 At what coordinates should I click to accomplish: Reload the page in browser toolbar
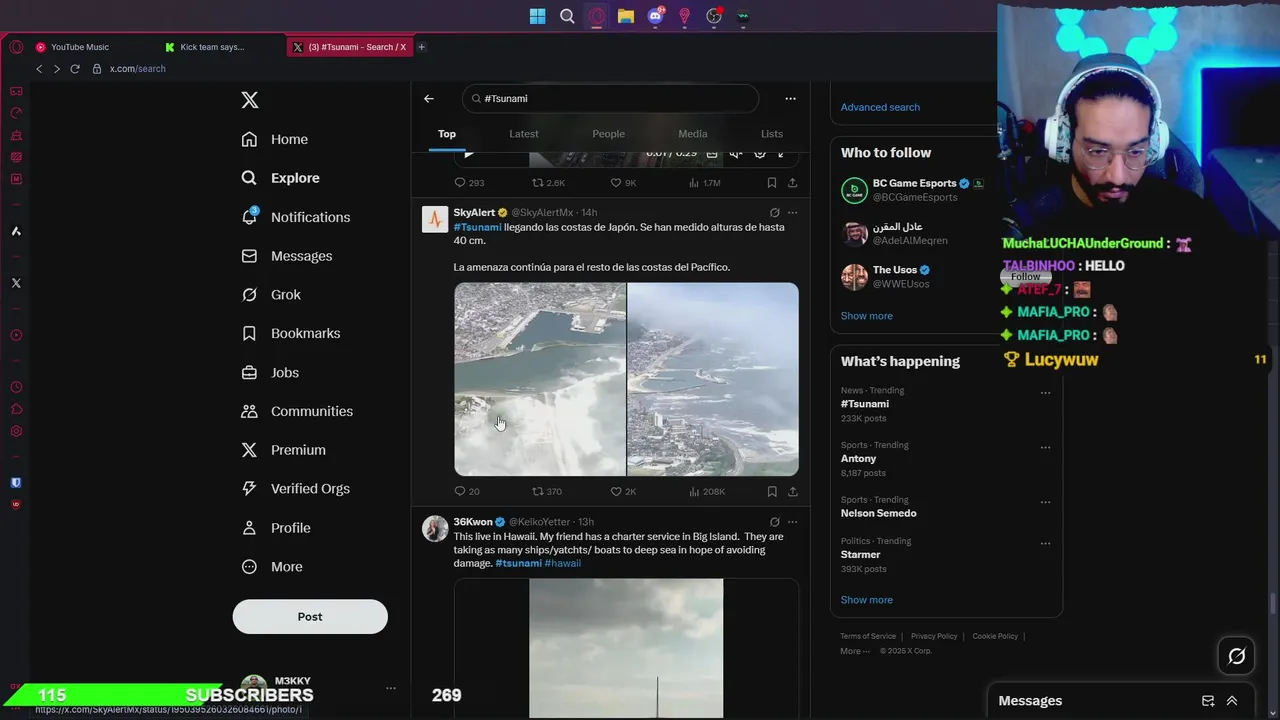pos(74,69)
